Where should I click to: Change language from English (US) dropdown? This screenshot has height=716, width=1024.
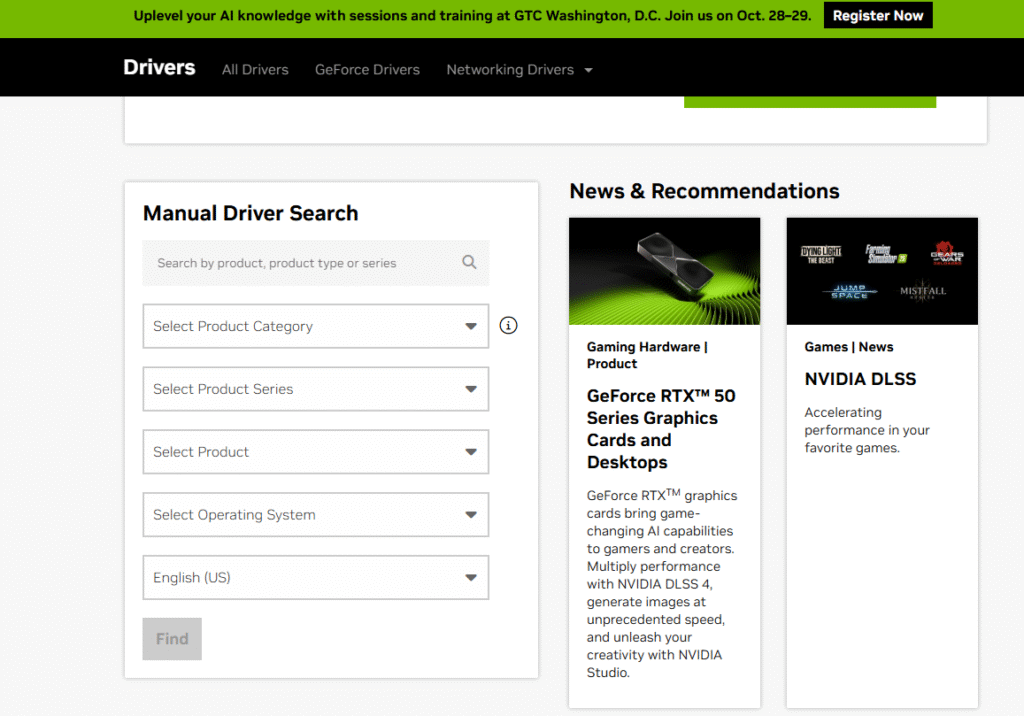tap(315, 578)
